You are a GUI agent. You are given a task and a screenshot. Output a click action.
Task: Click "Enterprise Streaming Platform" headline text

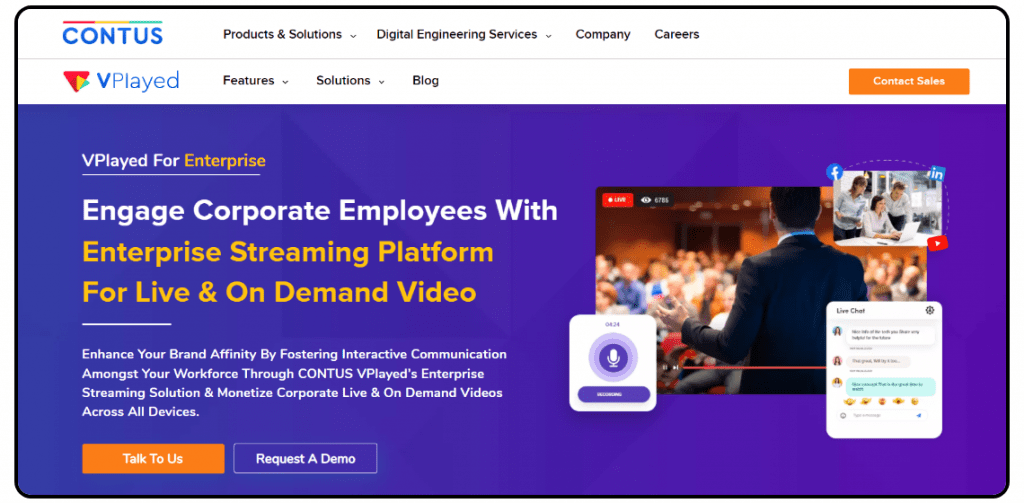click(x=288, y=252)
